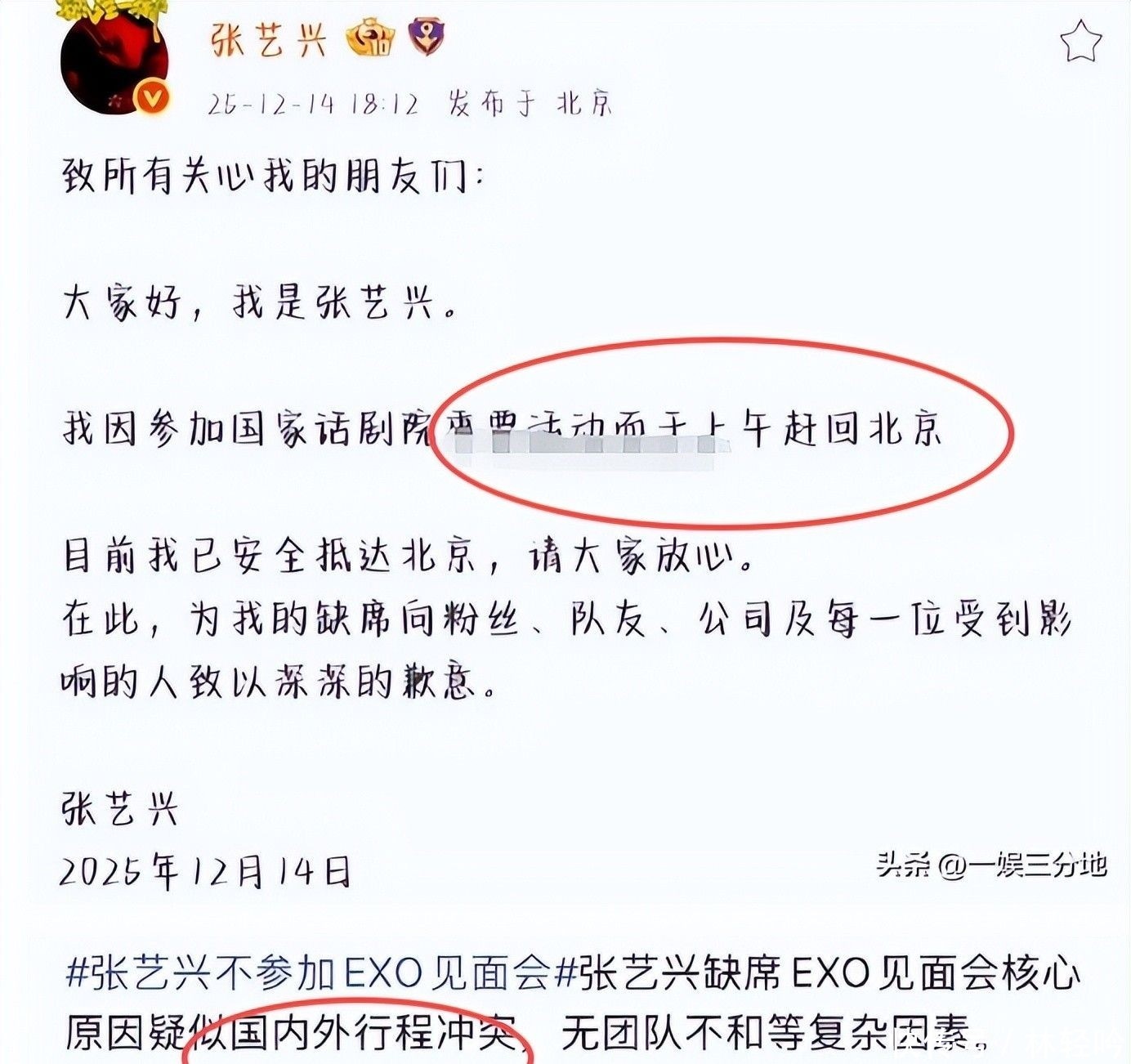Select the line 大家好,我是张艺兴
The height and width of the screenshot is (1064, 1131).
tap(260, 303)
